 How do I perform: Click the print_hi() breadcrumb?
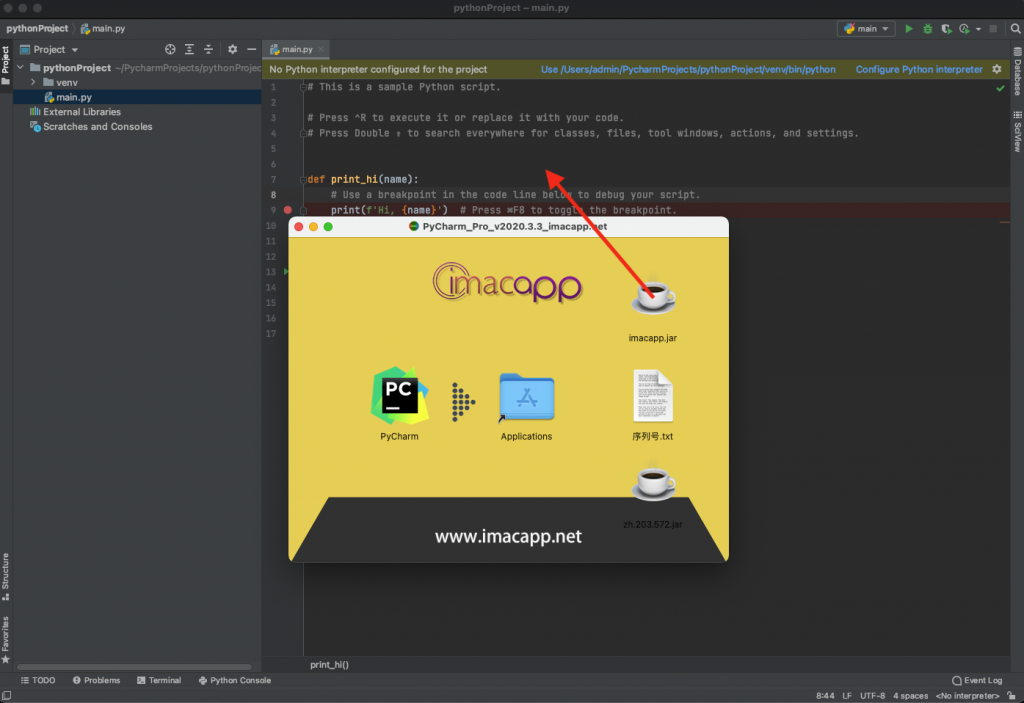point(329,664)
